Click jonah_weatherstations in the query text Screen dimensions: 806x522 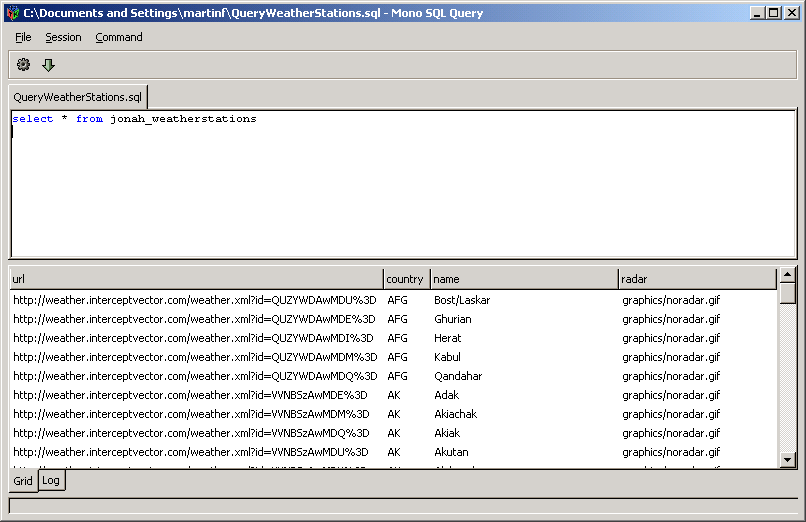pos(184,119)
